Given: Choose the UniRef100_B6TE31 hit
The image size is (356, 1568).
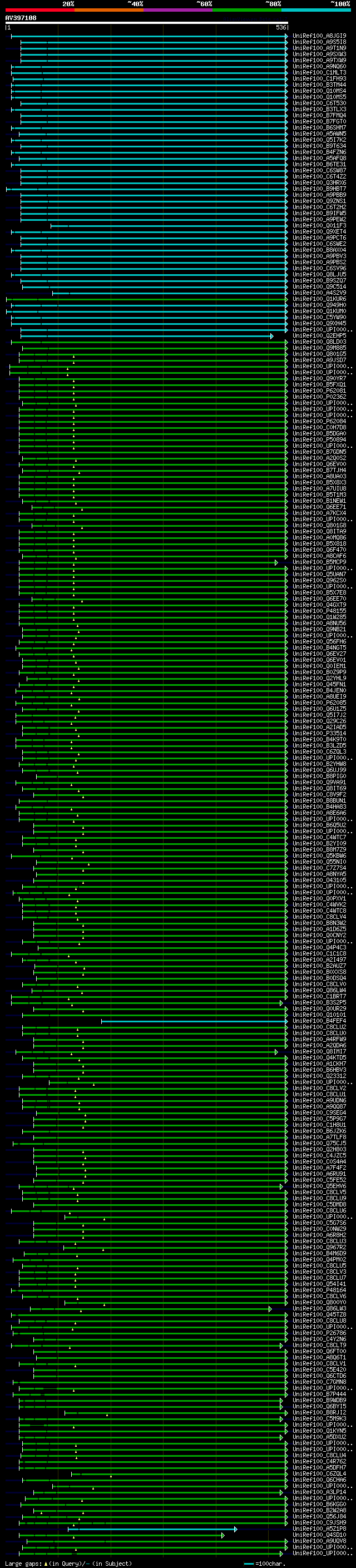Looking at the screenshot, I should [x=319, y=164].
